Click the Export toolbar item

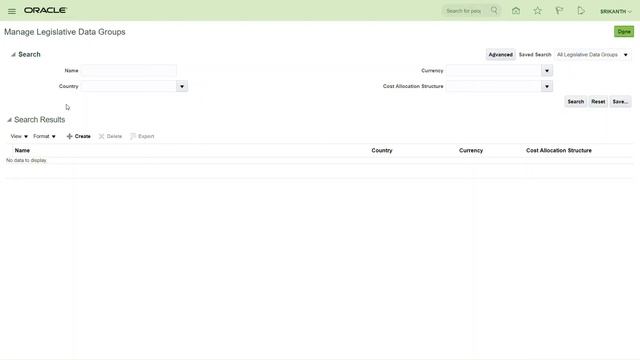coord(142,136)
